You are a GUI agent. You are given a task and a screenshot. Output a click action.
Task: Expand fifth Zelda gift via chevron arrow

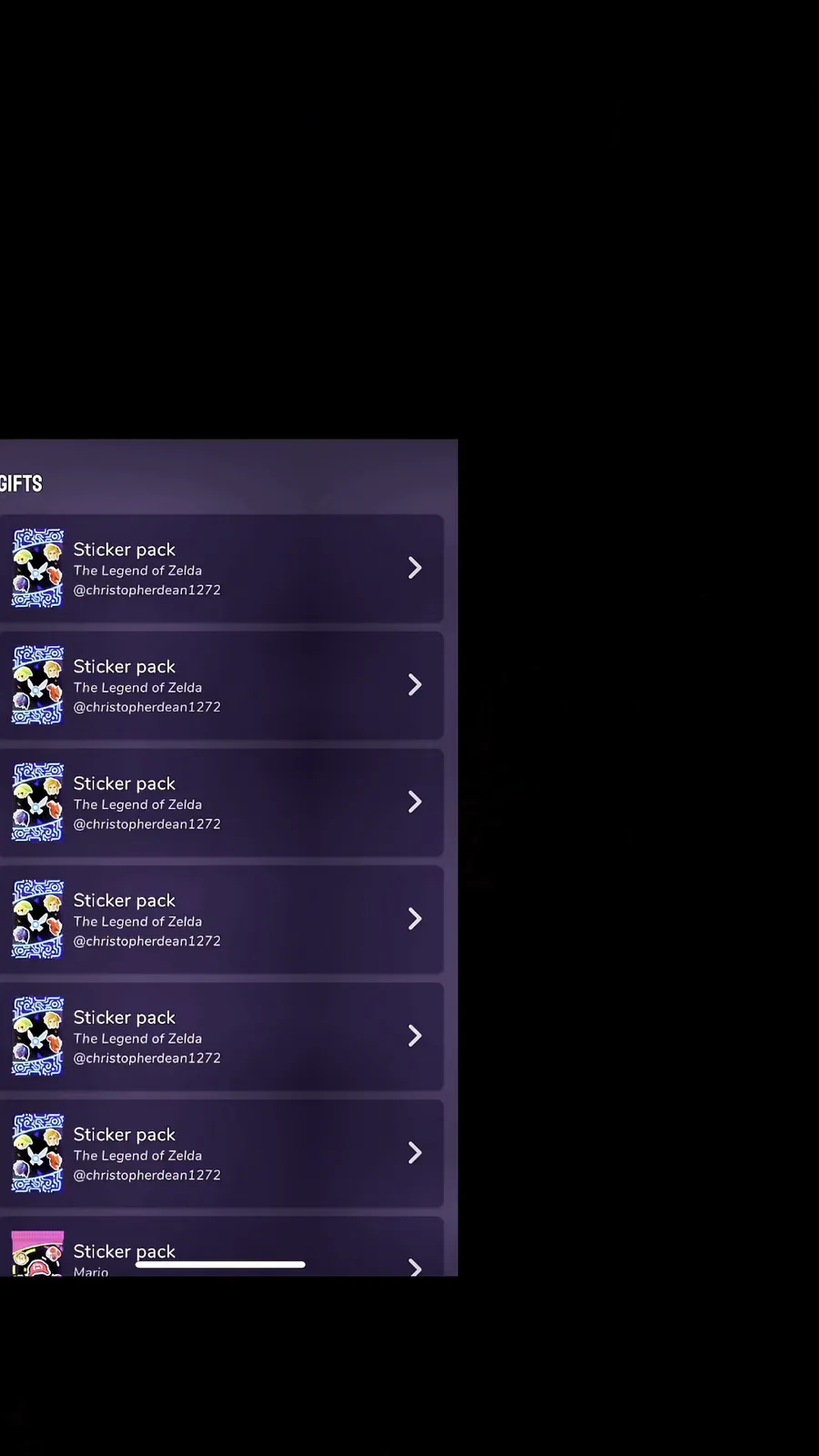tap(415, 1036)
